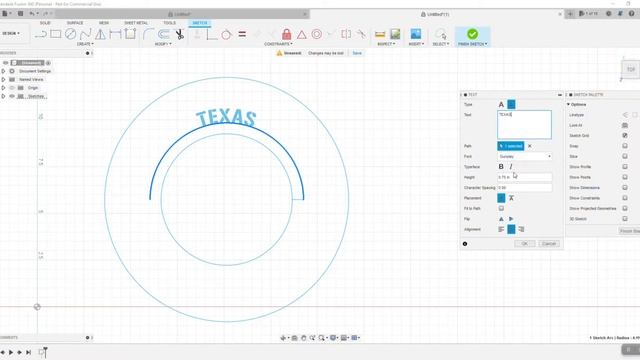Open the Font dropdown in Text dialog
Screen dimensions: 640x360
tap(525, 156)
